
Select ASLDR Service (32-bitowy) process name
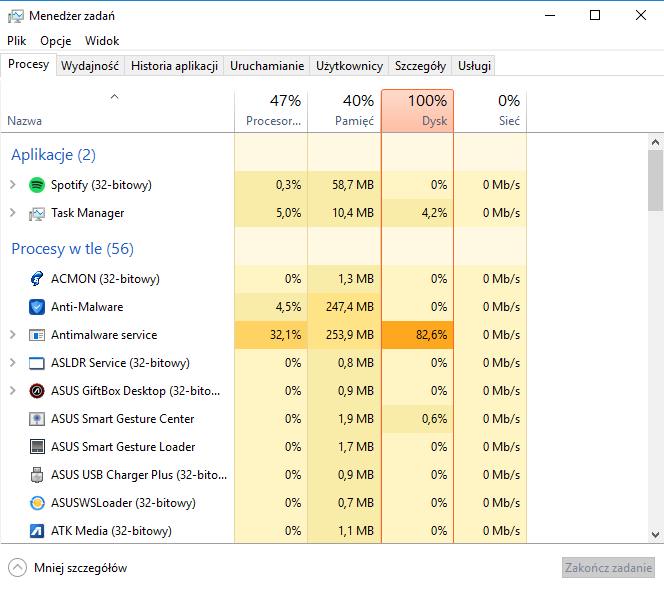pos(120,363)
